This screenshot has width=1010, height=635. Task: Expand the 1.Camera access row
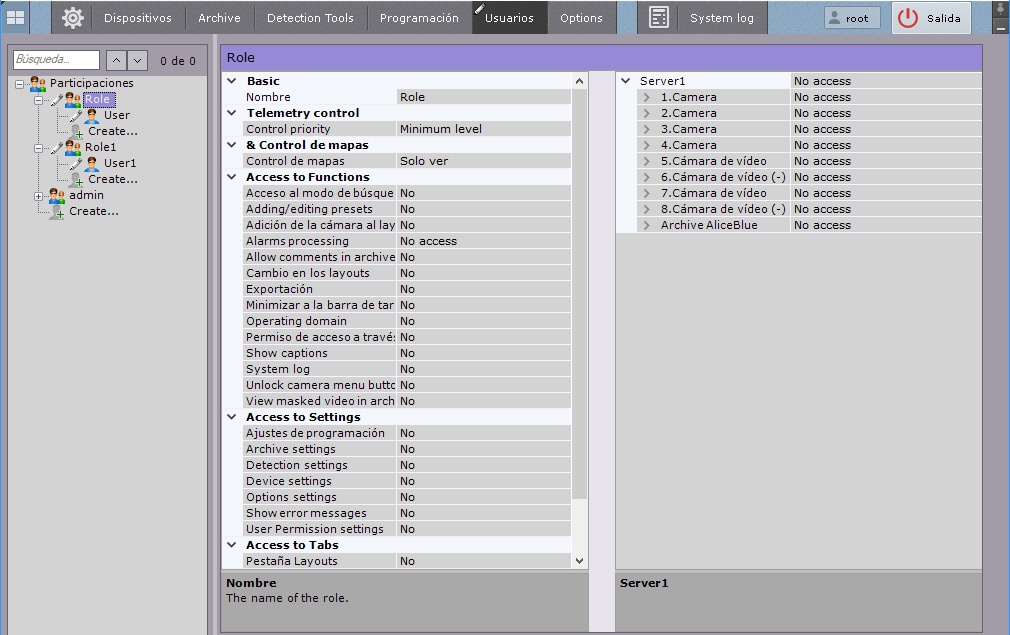click(647, 97)
